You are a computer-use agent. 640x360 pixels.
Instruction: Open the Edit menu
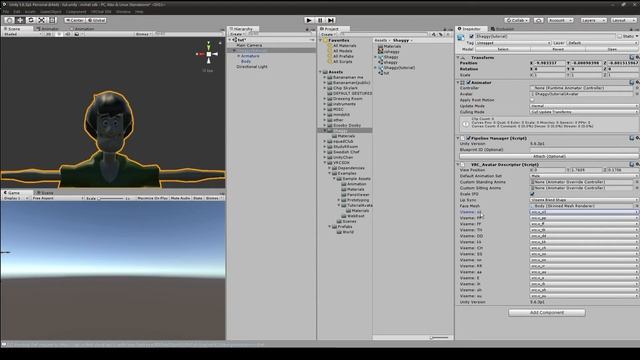[x=16, y=12]
